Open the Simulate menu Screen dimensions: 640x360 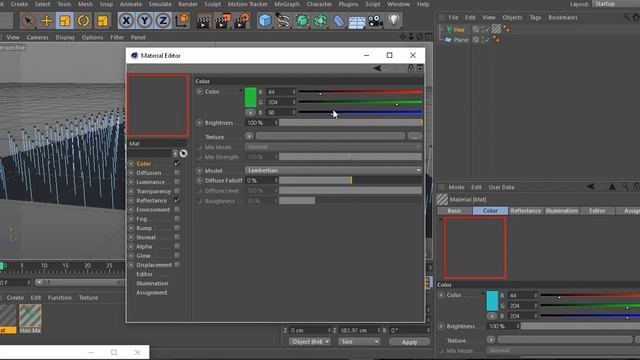click(x=160, y=4)
